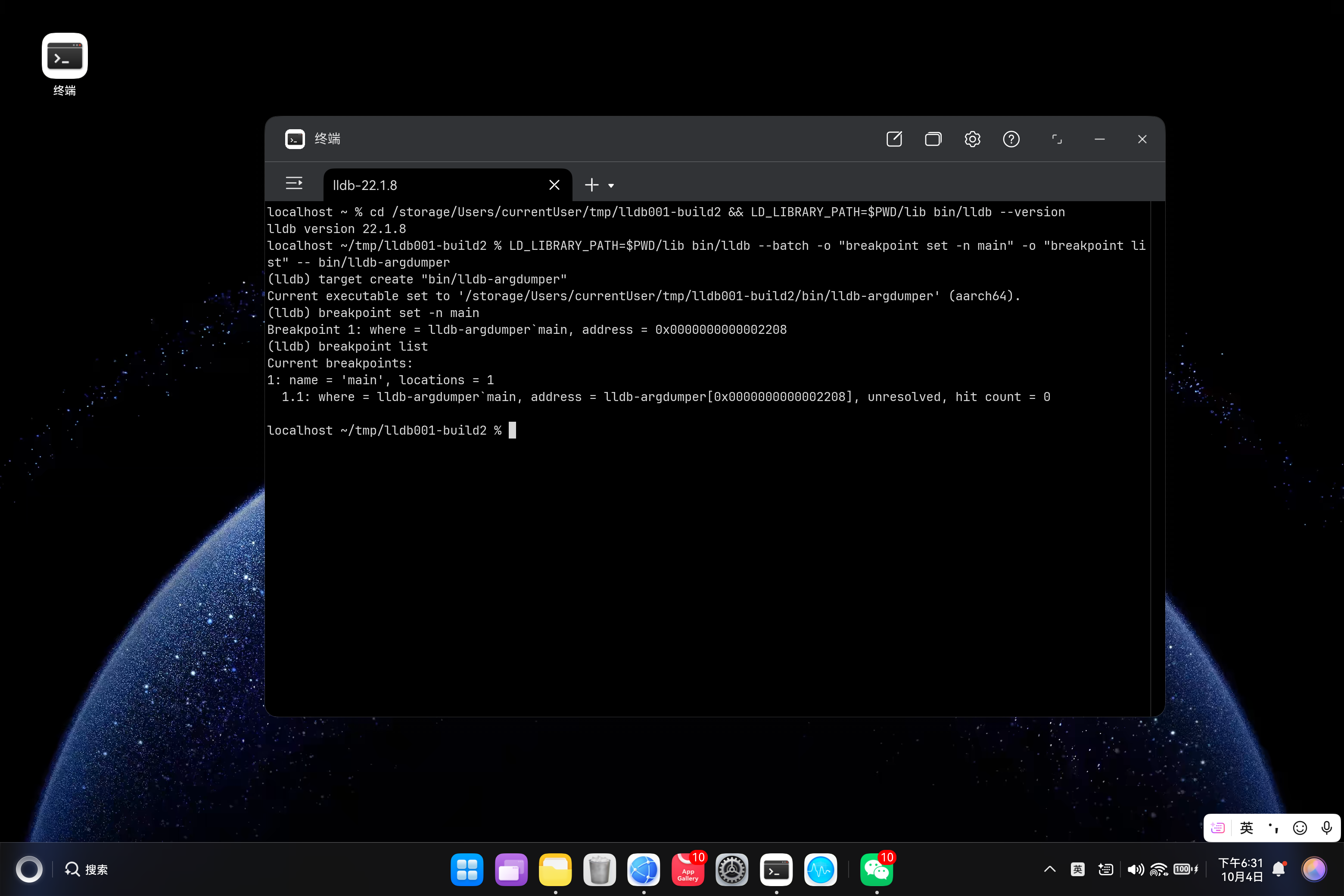The width and height of the screenshot is (1344, 896).
Task: Toggle 英 language in the floating IME bar
Action: tap(1246, 828)
